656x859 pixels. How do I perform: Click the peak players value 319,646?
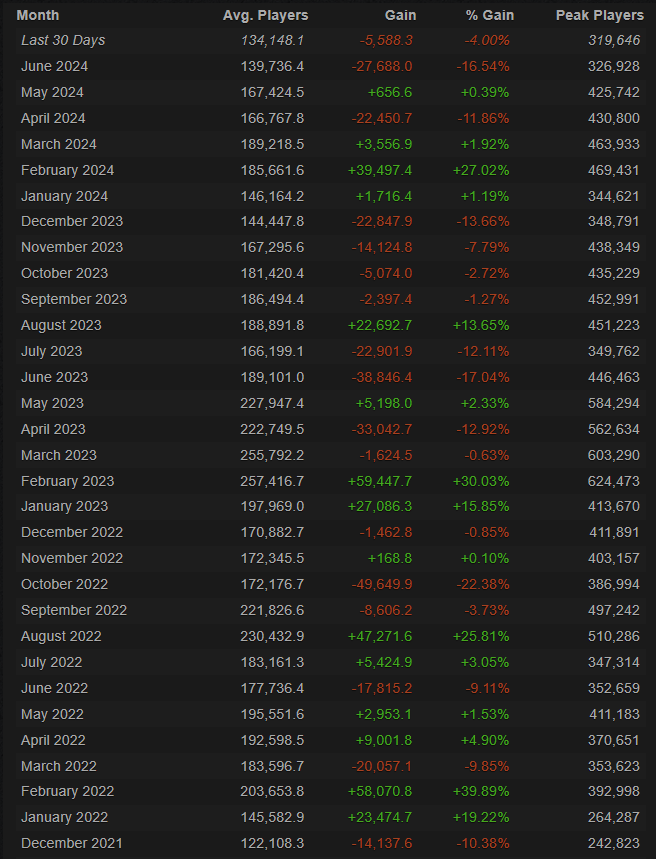[614, 41]
